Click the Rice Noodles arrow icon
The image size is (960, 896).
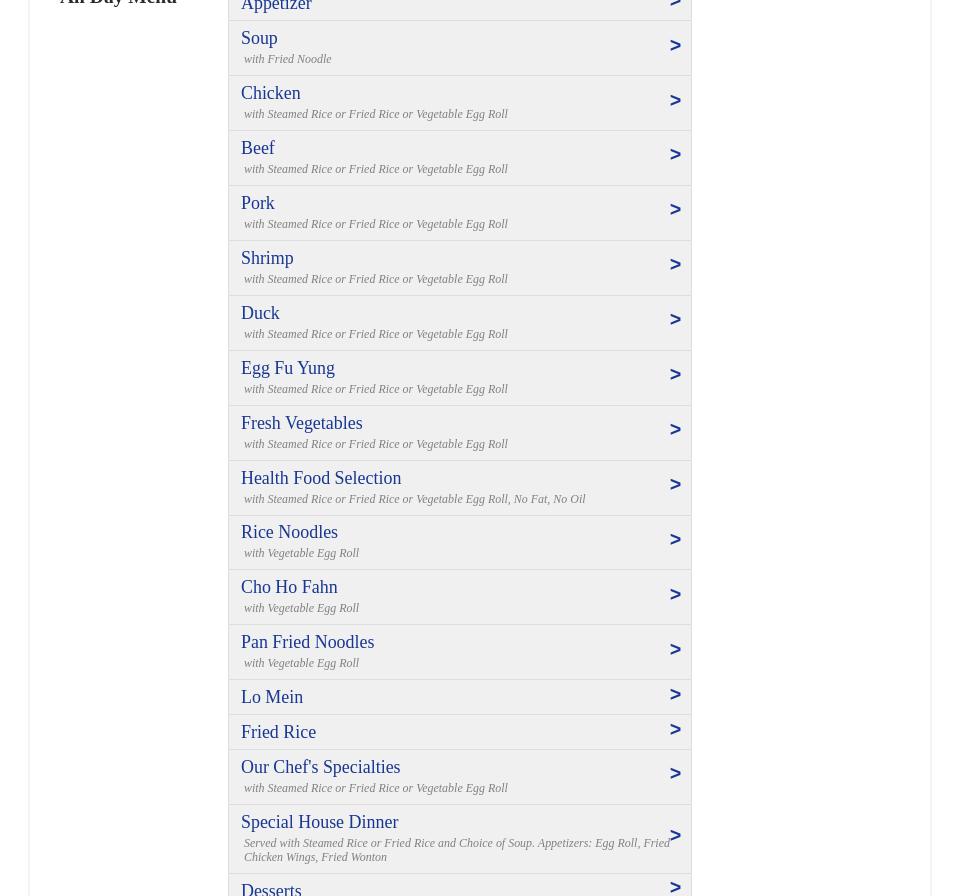pos(675,540)
